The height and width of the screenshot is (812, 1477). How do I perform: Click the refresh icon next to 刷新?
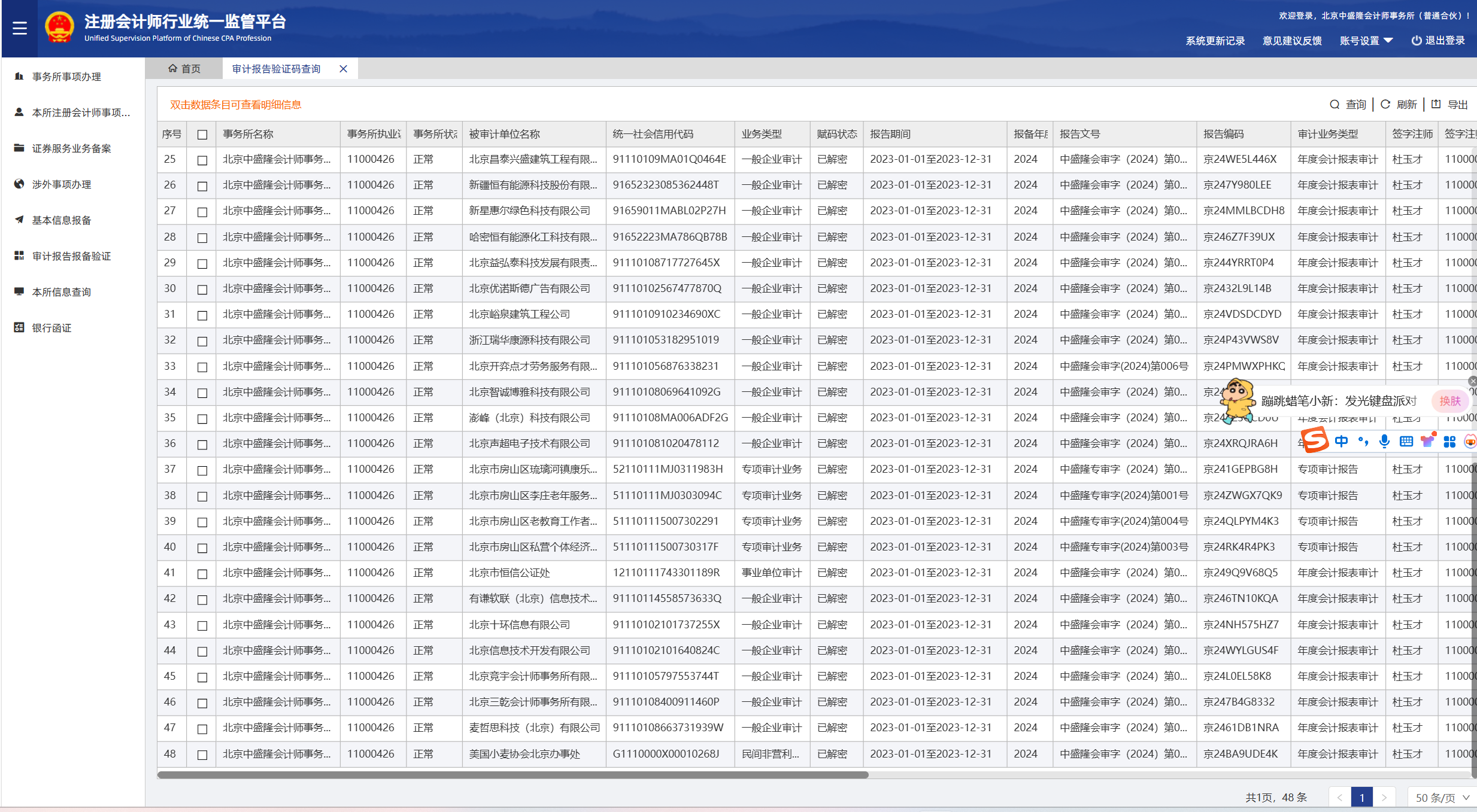[1385, 105]
